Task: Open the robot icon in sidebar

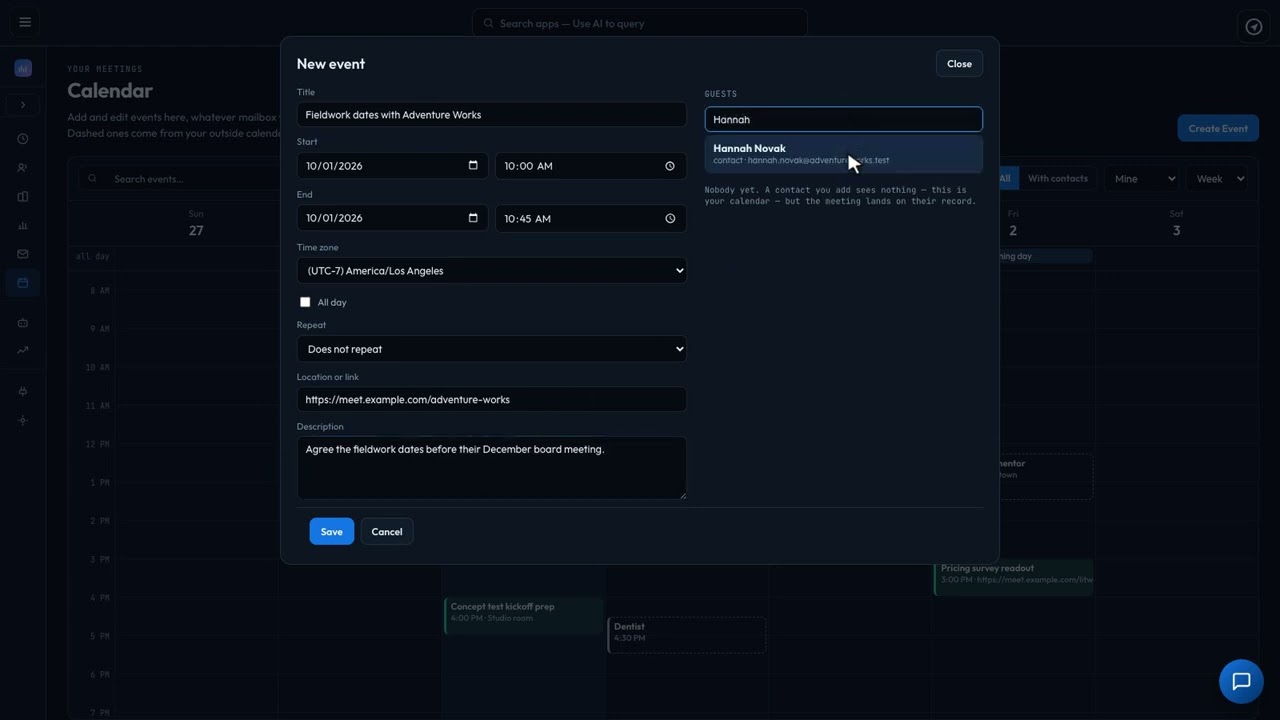Action: click(x=23, y=322)
